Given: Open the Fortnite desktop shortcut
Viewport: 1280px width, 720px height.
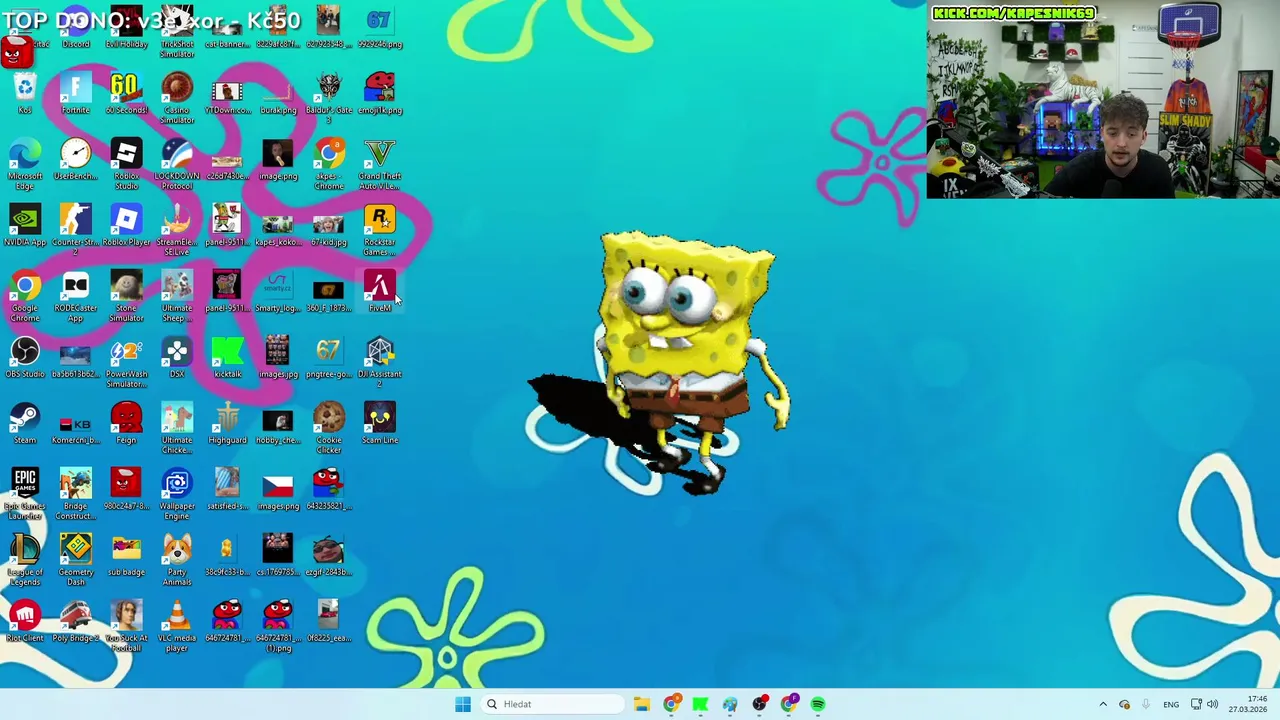Looking at the screenshot, I should coord(75,93).
